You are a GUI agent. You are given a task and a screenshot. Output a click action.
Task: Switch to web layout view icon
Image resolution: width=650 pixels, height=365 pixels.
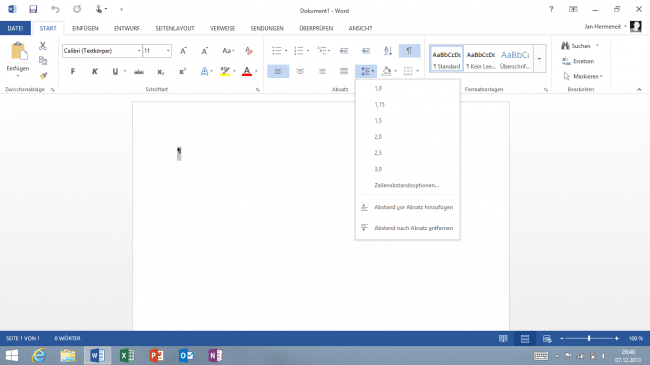(x=547, y=338)
